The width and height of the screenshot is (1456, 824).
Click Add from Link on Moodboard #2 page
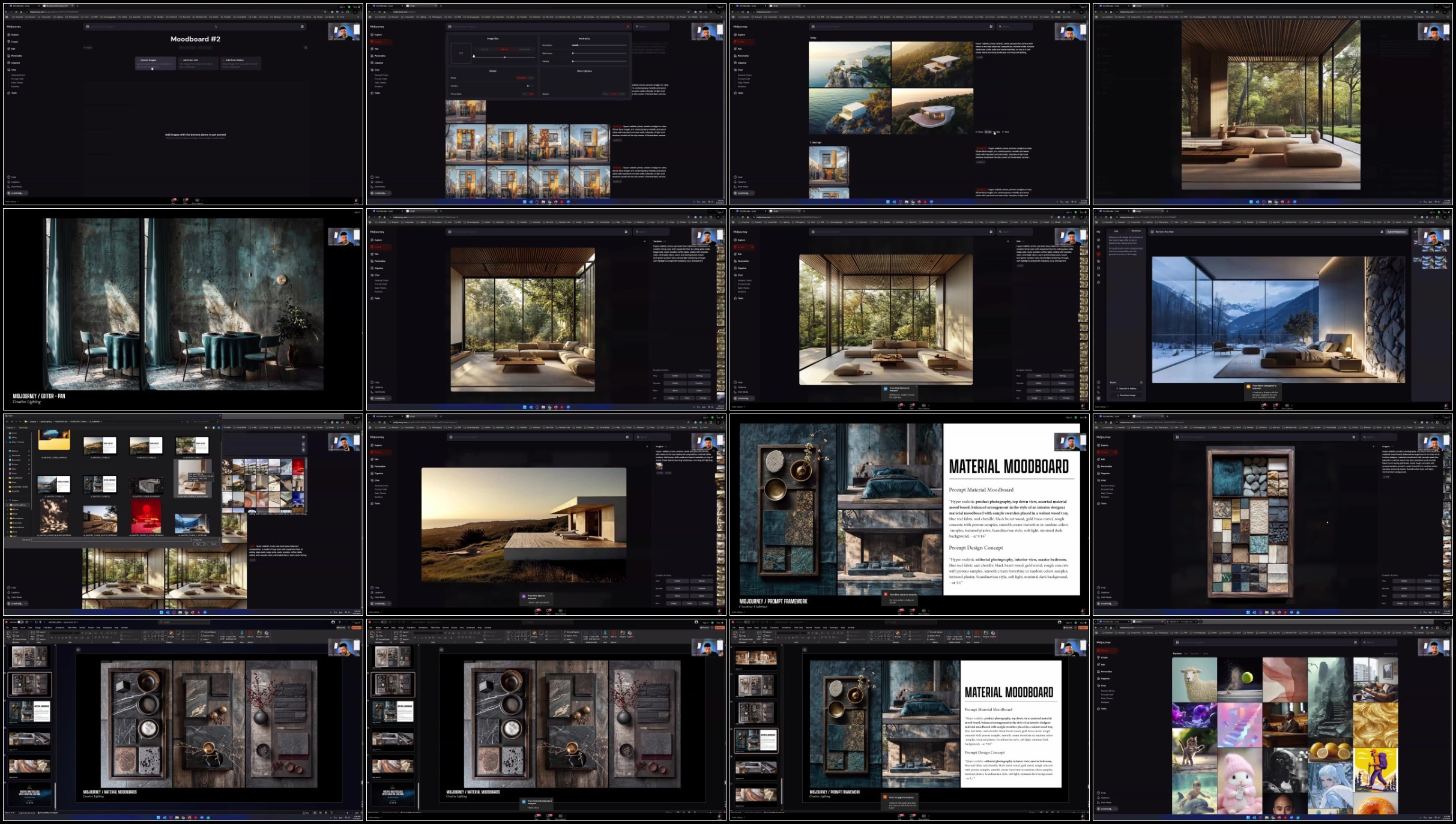coord(198,62)
